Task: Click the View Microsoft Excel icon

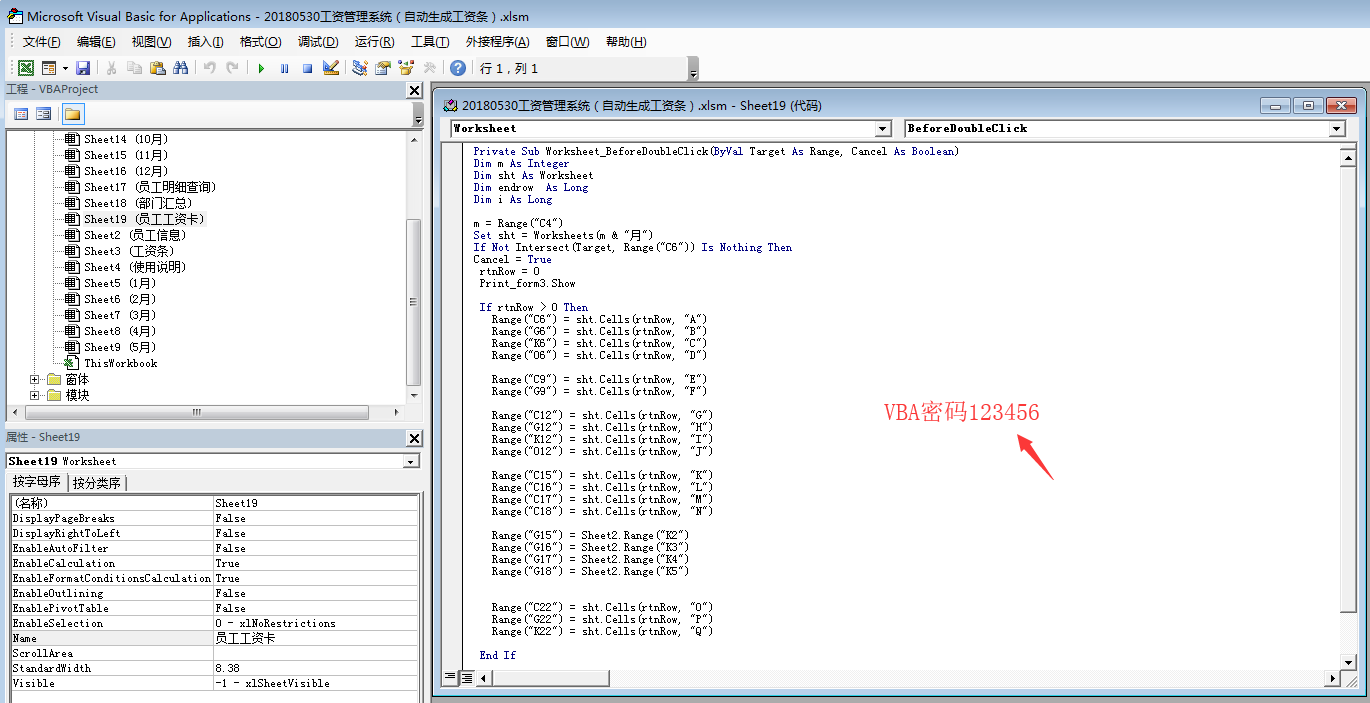Action: click(26, 68)
